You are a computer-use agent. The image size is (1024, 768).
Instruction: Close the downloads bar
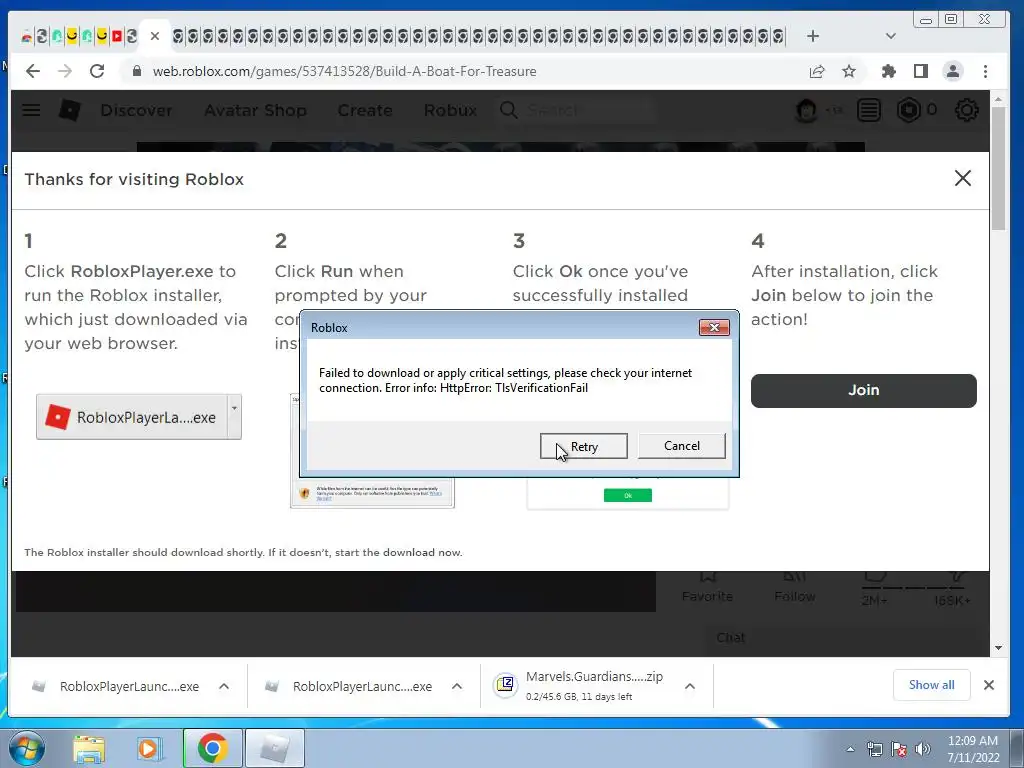pos(989,684)
